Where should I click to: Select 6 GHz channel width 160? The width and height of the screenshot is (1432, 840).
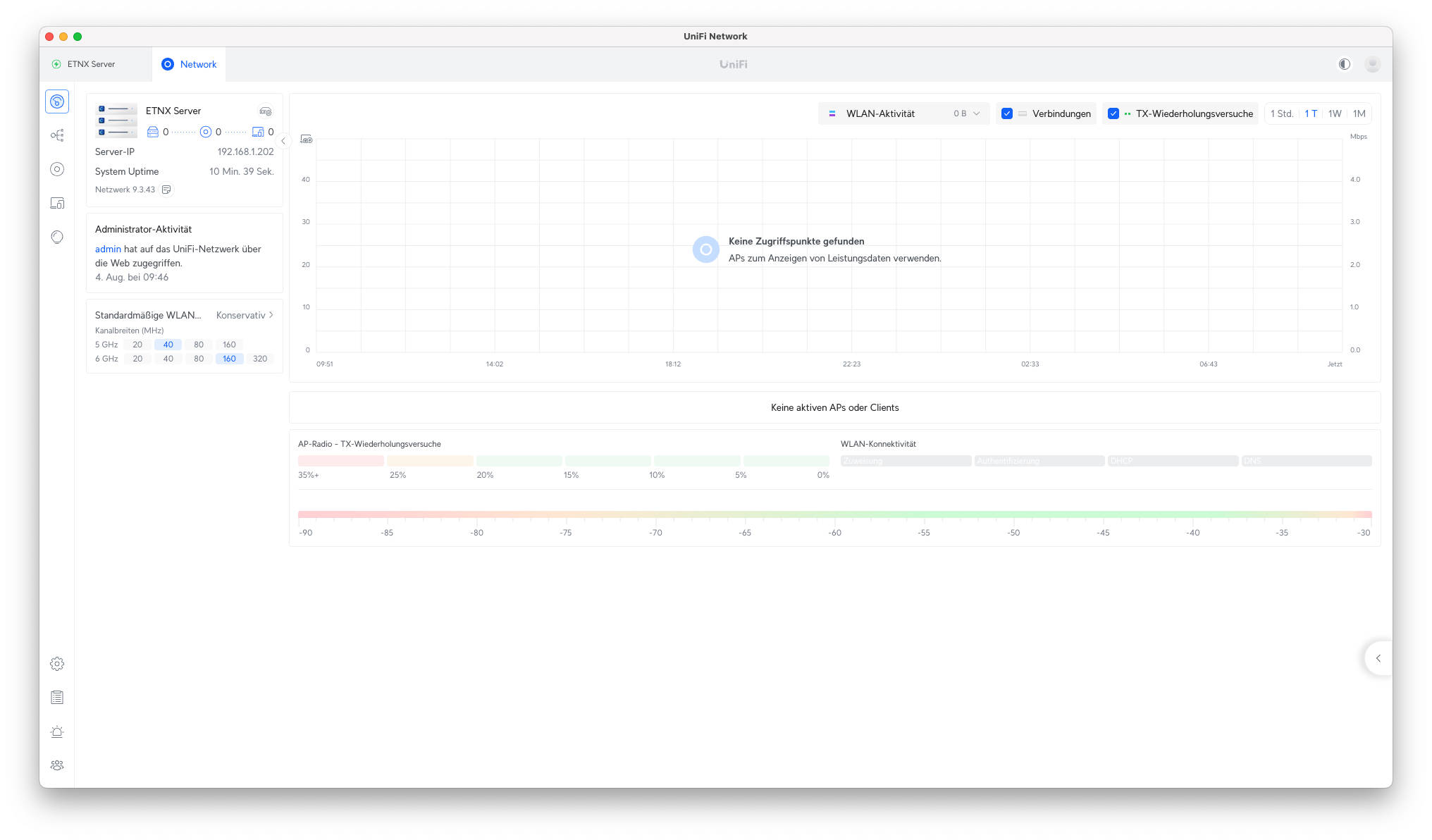tap(230, 359)
